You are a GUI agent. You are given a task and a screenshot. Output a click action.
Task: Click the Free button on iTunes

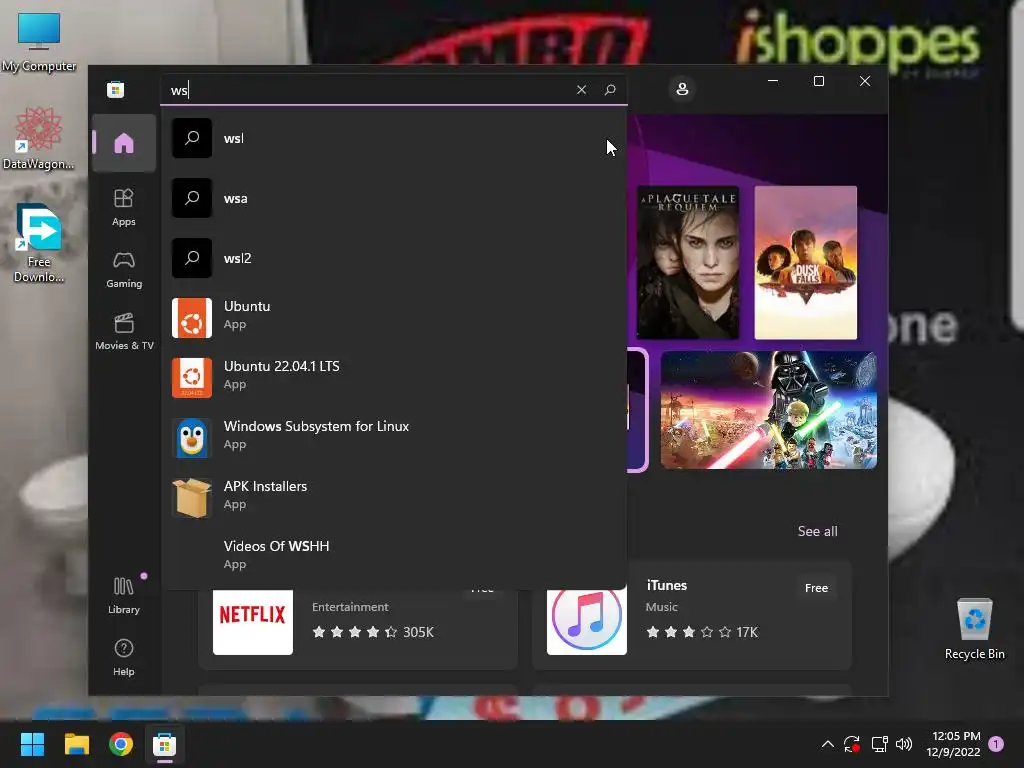[816, 588]
